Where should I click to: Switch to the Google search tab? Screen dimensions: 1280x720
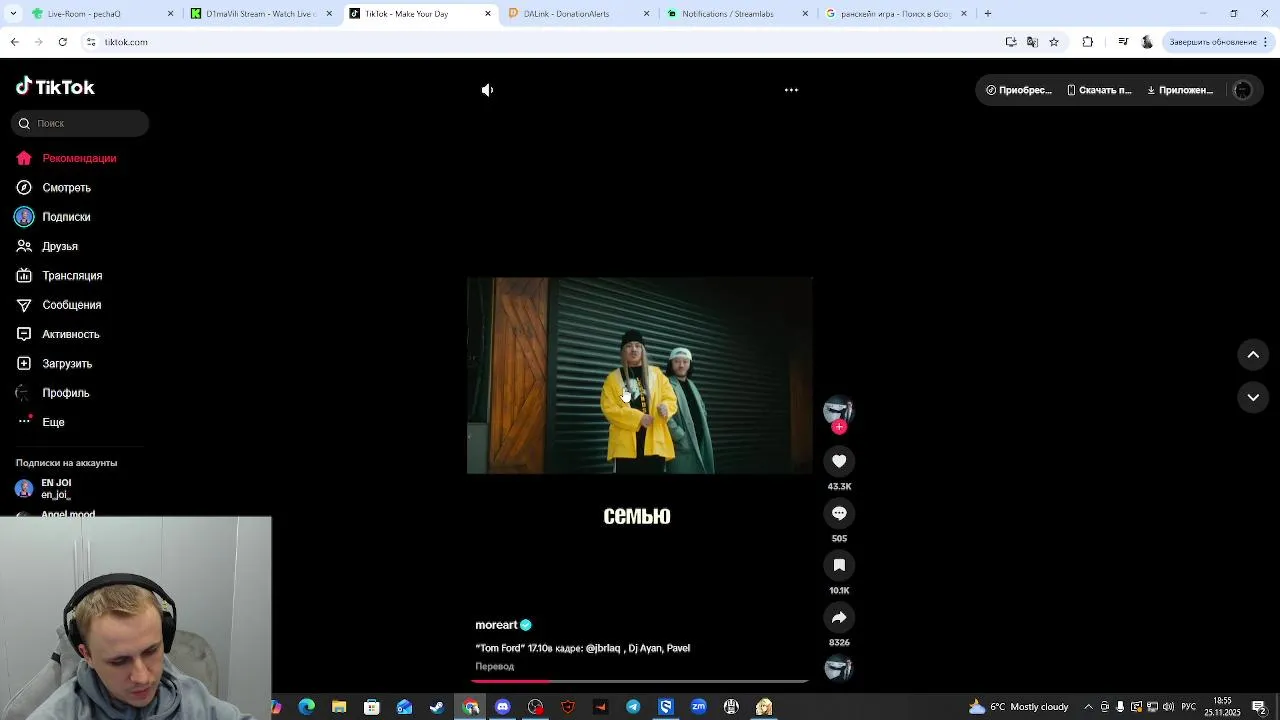[895, 14]
